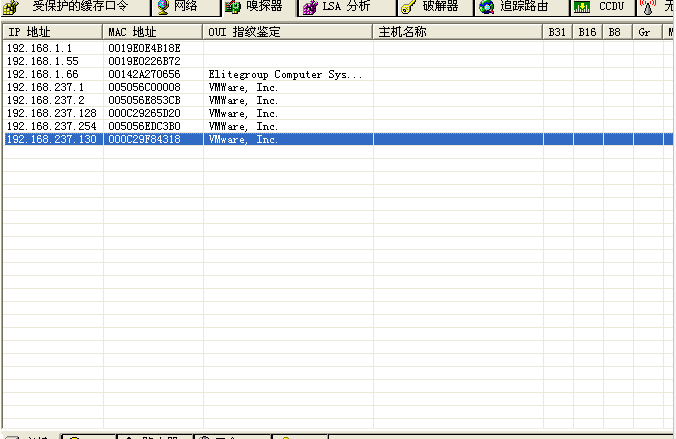Viewport: 676px width, 439px height.
Task: Click MAC address 005056C00008
Action: [x=144, y=87]
